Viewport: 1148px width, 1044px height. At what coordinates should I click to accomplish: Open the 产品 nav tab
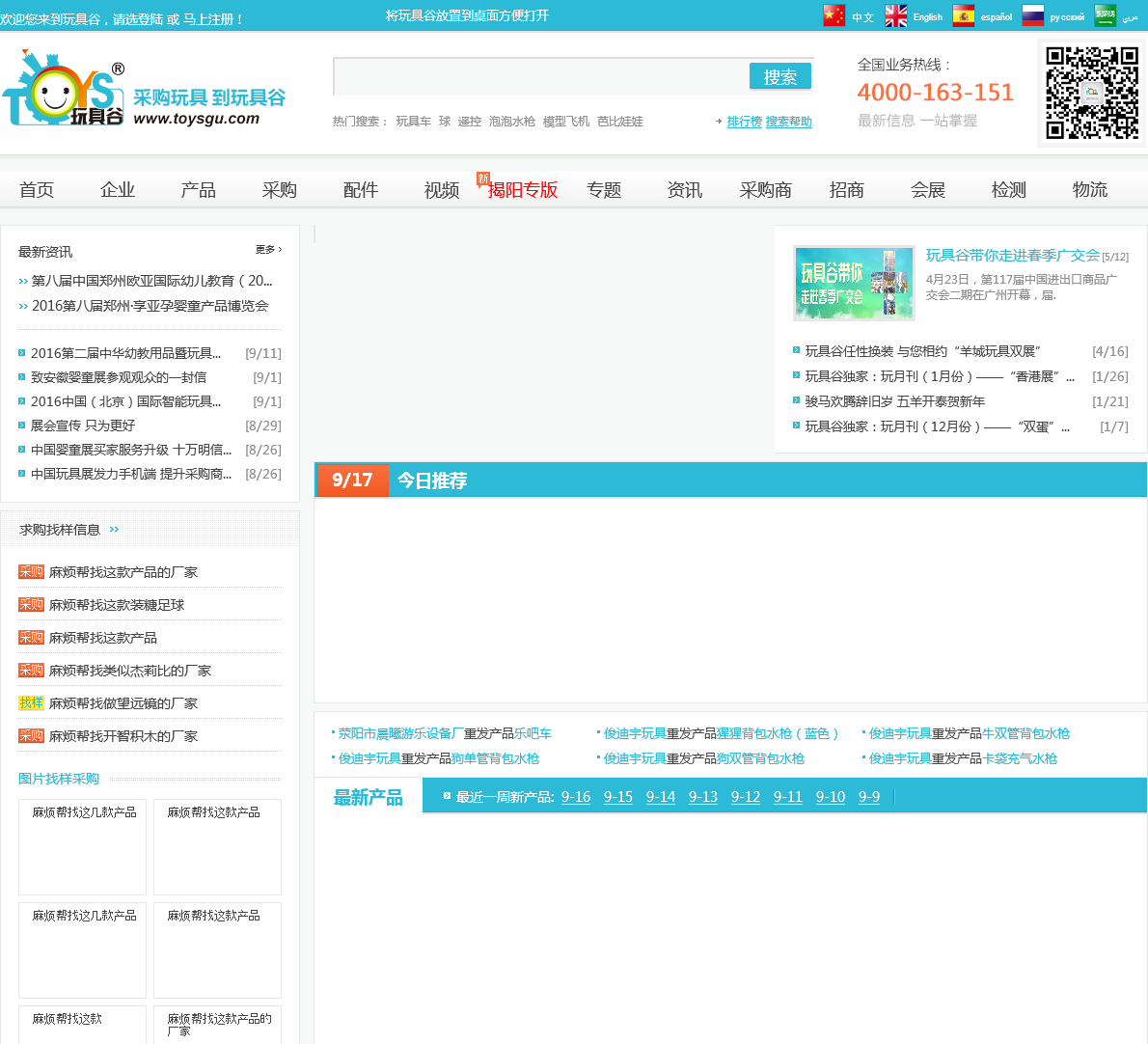click(199, 190)
